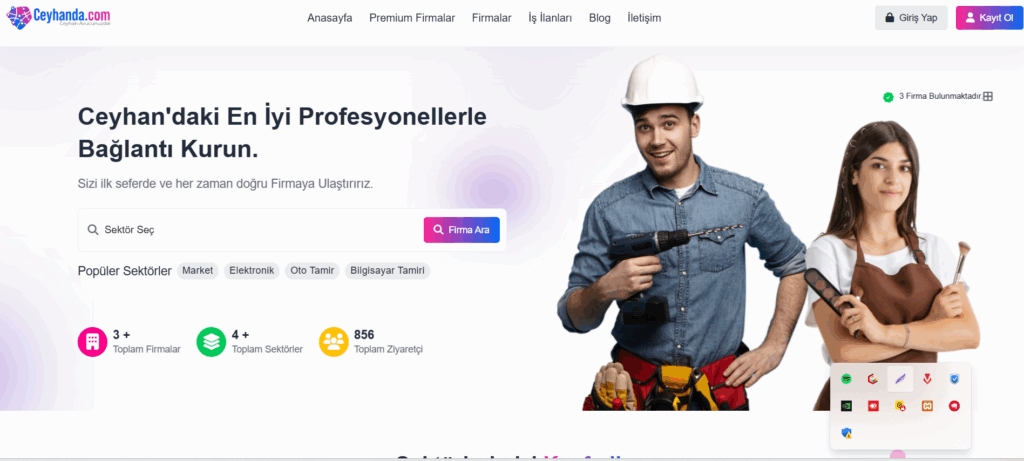Click the yellow Toplam Ziyaretçi people icon

click(334, 342)
